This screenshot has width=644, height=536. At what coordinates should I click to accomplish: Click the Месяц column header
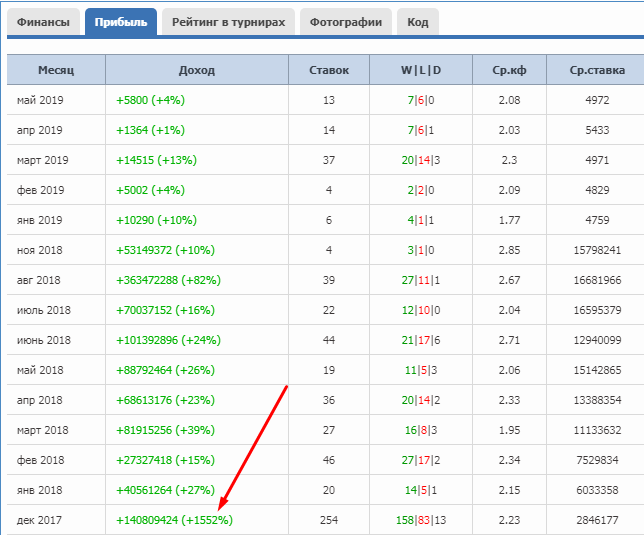(56, 70)
